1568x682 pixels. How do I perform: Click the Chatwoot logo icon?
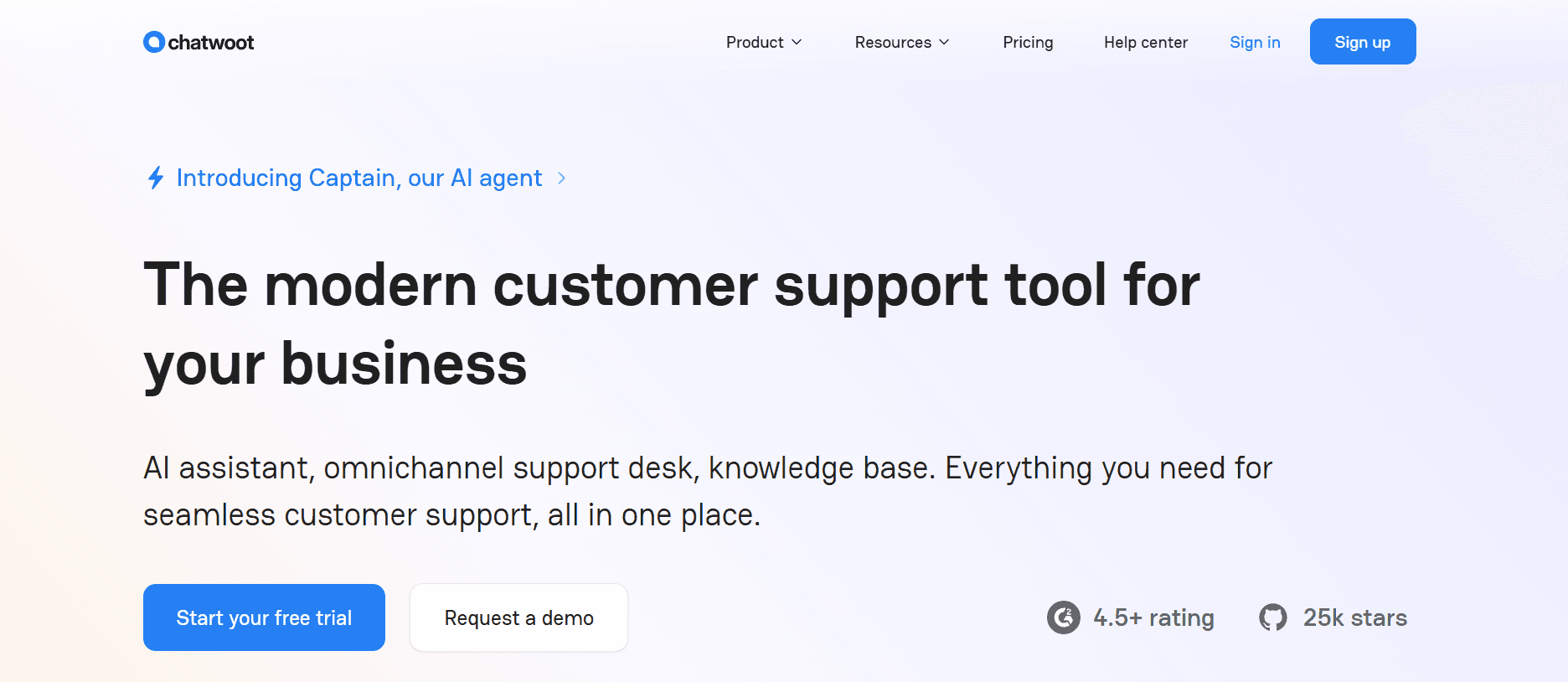pyautogui.click(x=154, y=42)
